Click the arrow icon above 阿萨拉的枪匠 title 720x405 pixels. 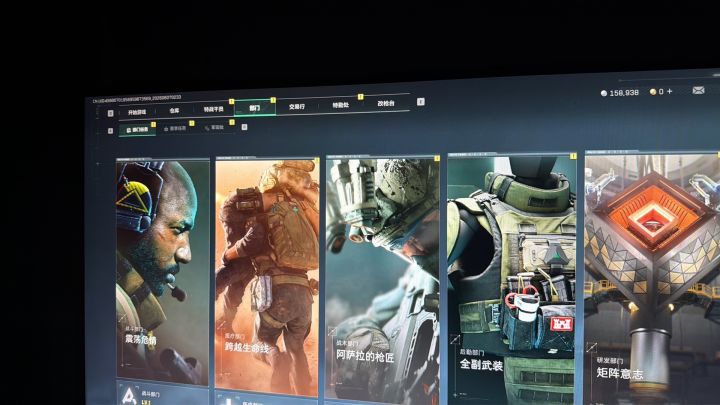point(332,331)
